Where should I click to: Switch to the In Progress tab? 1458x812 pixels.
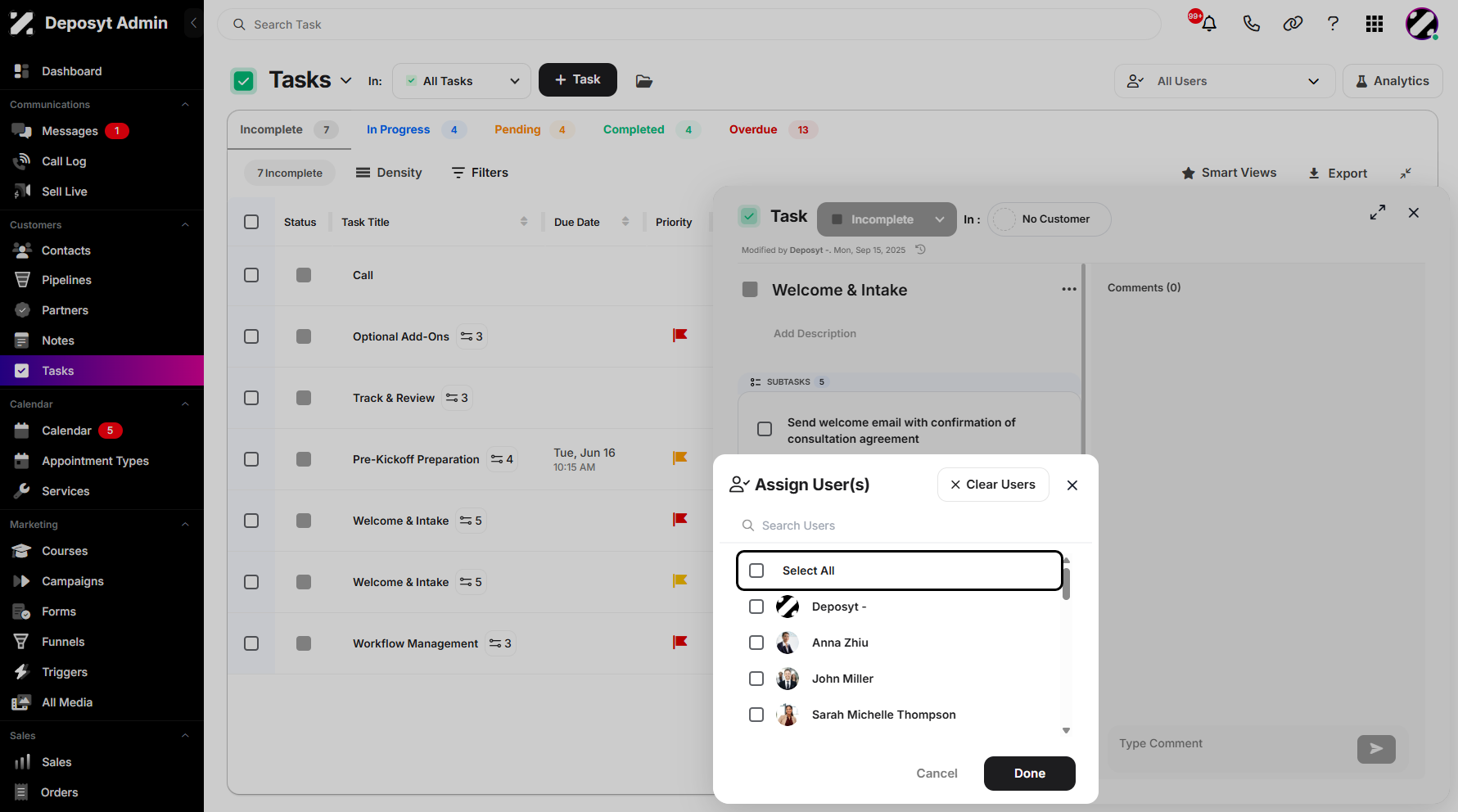pyautogui.click(x=416, y=129)
